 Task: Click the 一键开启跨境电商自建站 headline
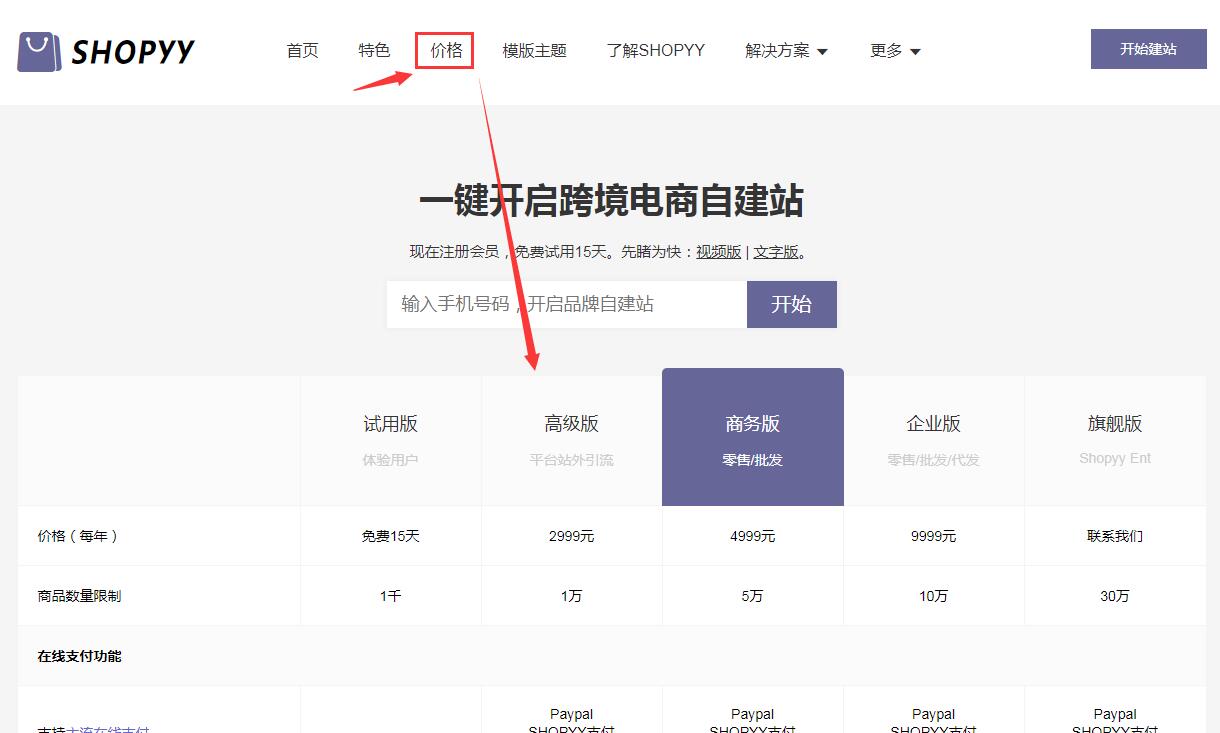(611, 201)
